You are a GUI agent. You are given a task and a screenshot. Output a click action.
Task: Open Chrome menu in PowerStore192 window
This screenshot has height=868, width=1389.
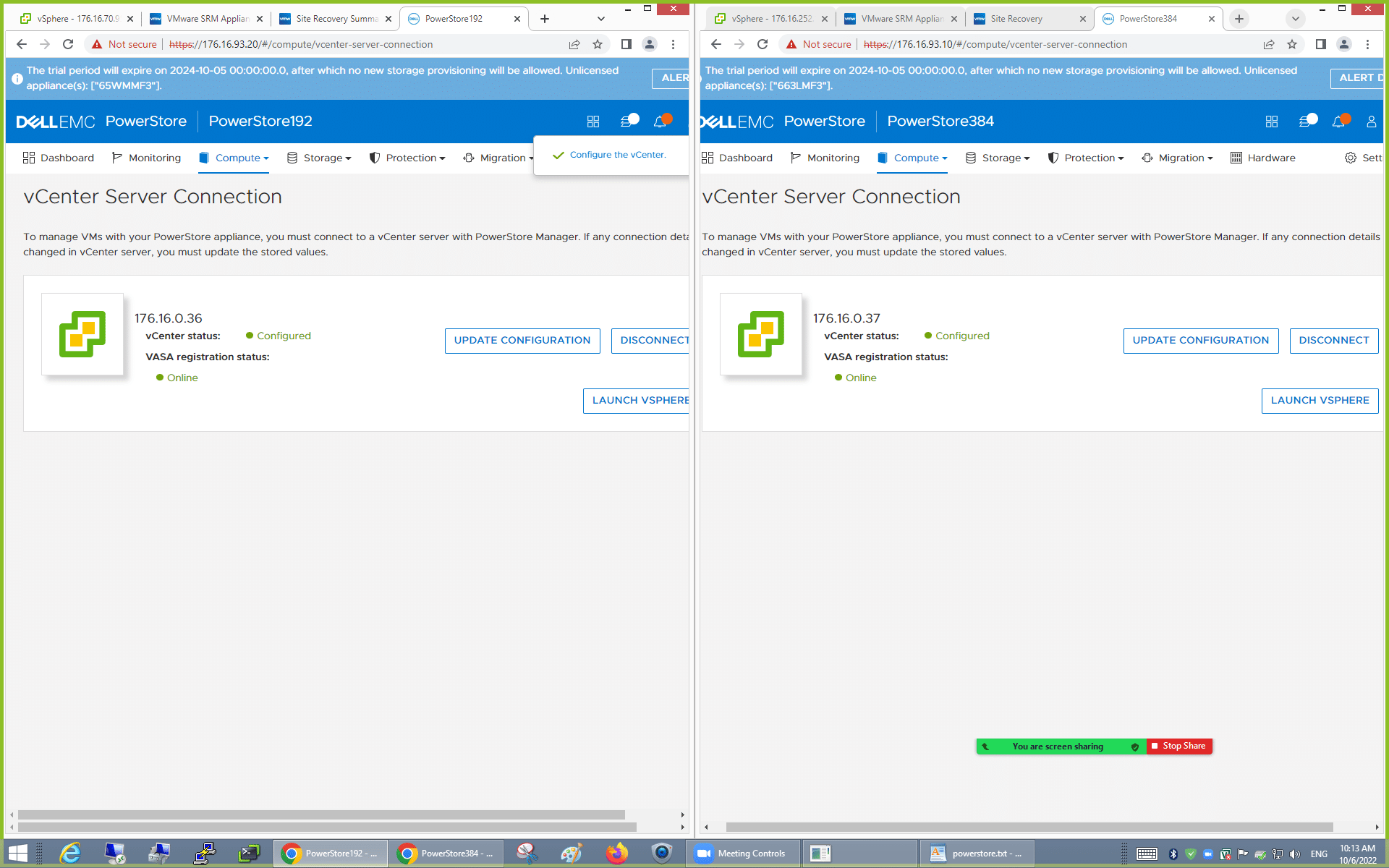pos(673,44)
